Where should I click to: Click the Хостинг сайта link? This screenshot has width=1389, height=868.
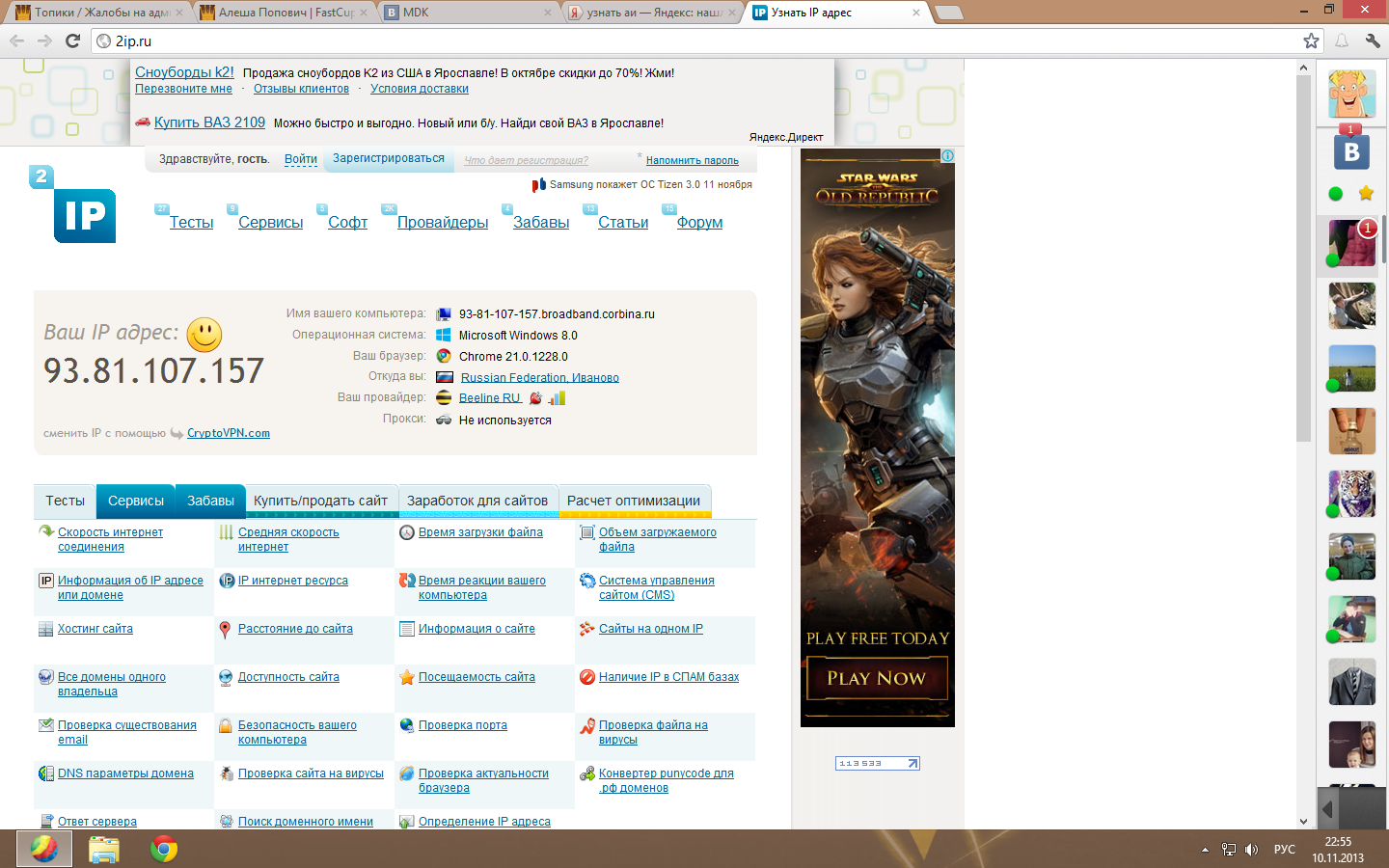95,629
